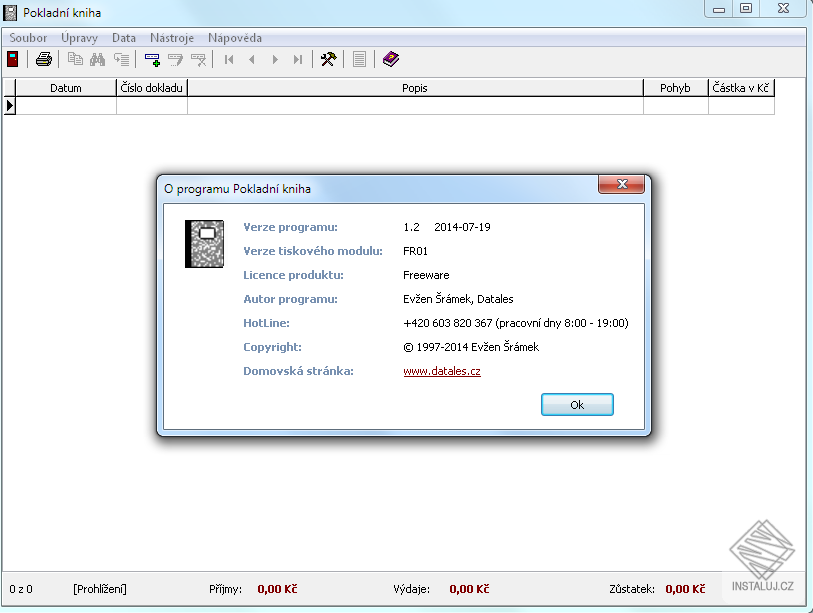Viewport: 813px width, 613px height.
Task: Click the document lines report icon
Action: pos(359,59)
